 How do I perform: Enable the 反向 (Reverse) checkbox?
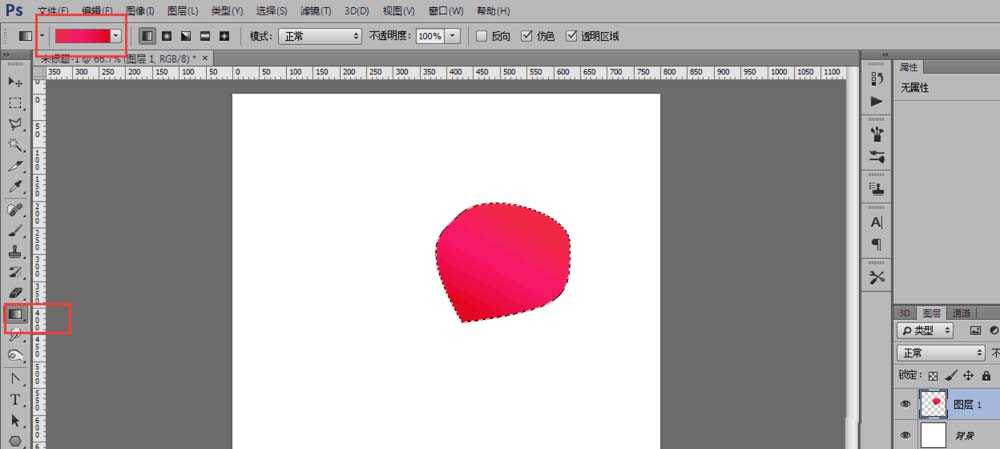[481, 36]
